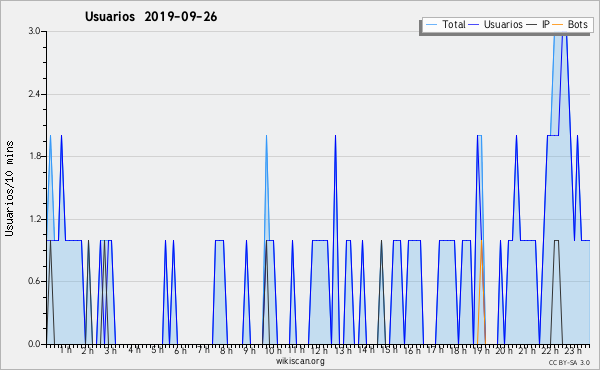Screen dimensions: 600x370
Task: Click the light blue Total legend line
Action: tap(431, 25)
